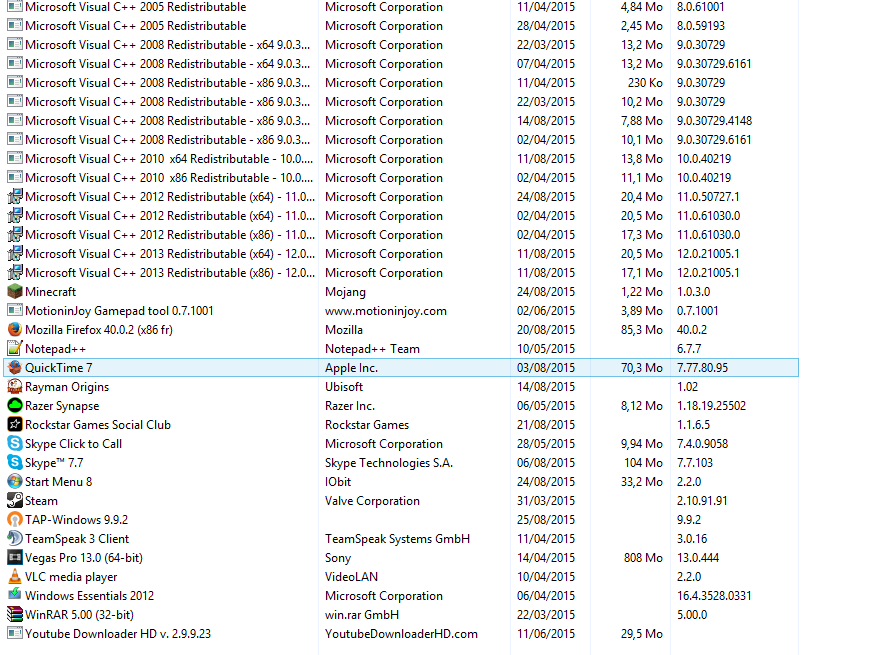The width and height of the screenshot is (885, 655).
Task: Click the TeamSpeak 3 Client icon
Action: (15, 539)
